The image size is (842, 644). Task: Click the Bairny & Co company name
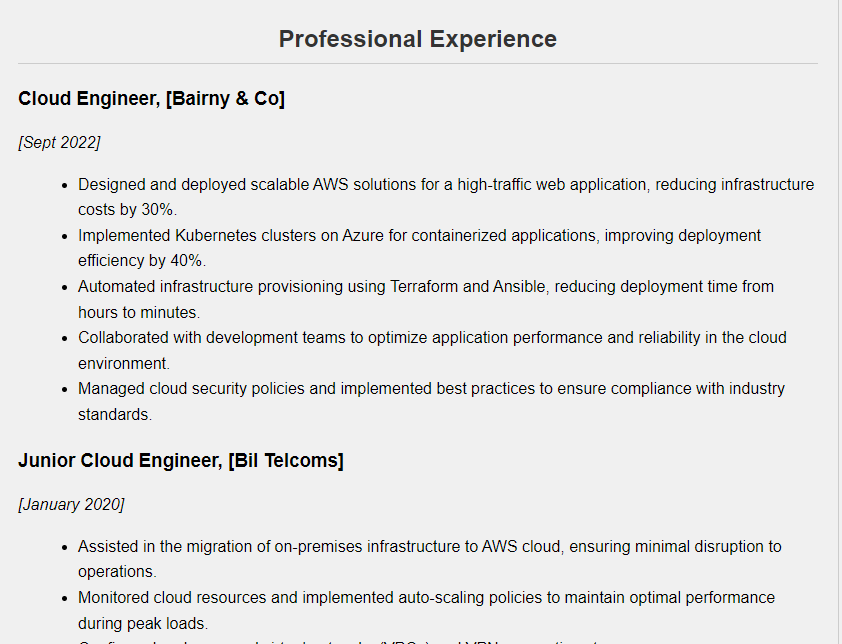(x=226, y=98)
